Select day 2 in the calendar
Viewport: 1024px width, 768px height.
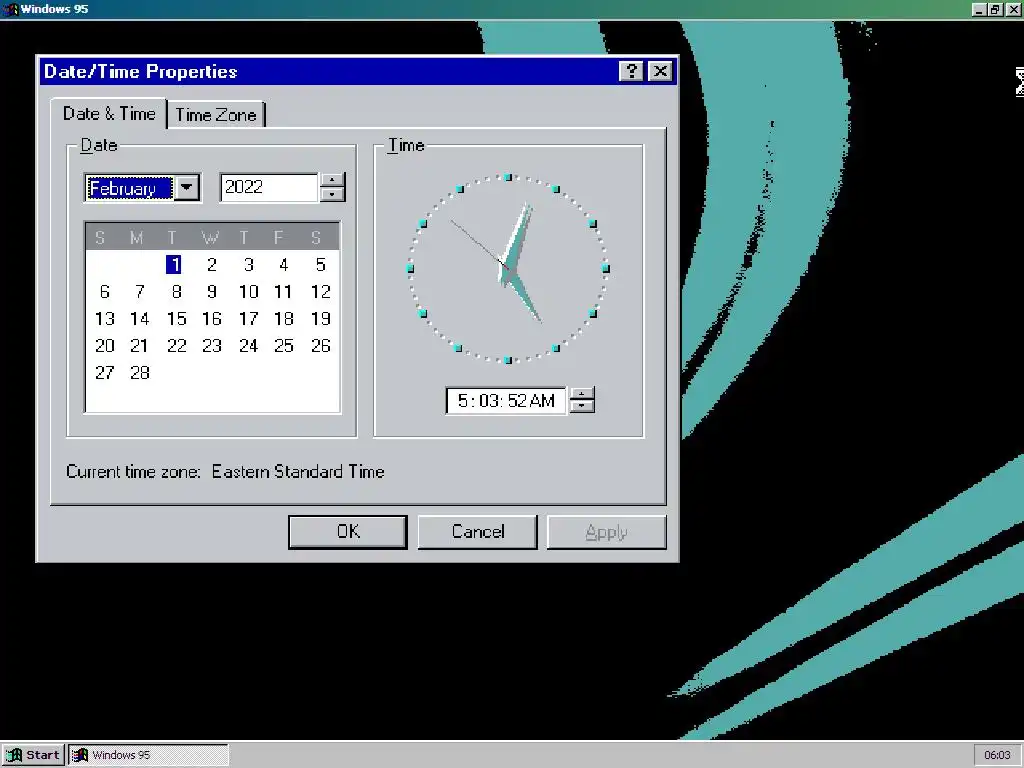pyautogui.click(x=211, y=264)
